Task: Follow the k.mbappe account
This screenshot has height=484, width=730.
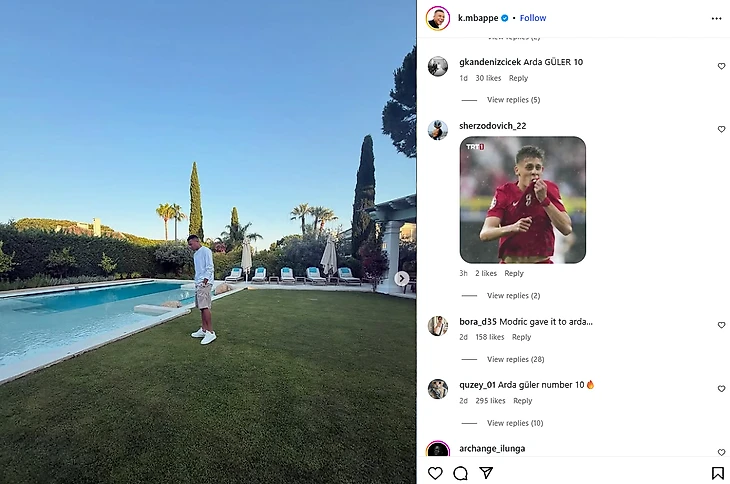Action: 533,18
